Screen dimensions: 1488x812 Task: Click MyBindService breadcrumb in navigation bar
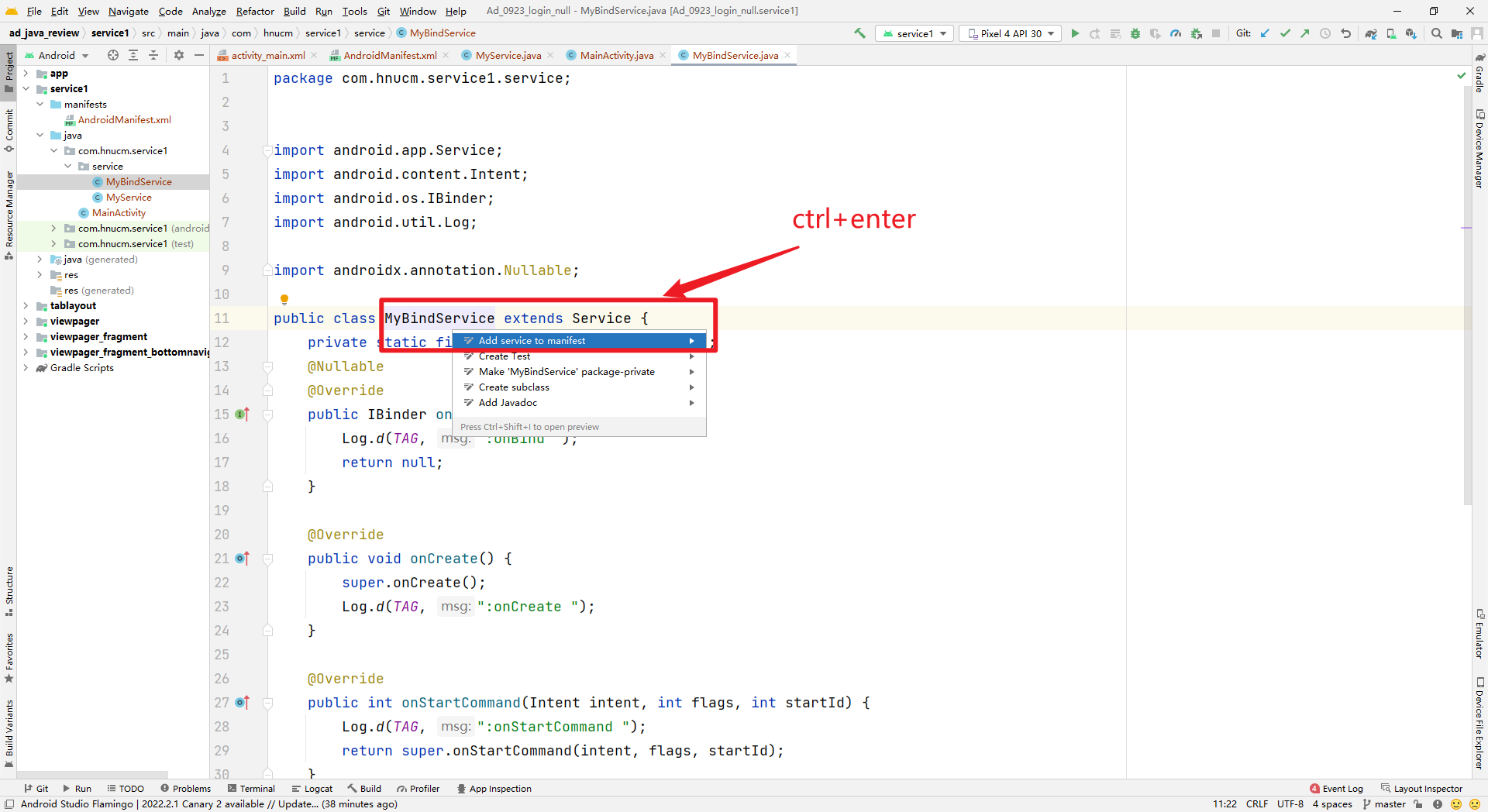click(x=436, y=33)
